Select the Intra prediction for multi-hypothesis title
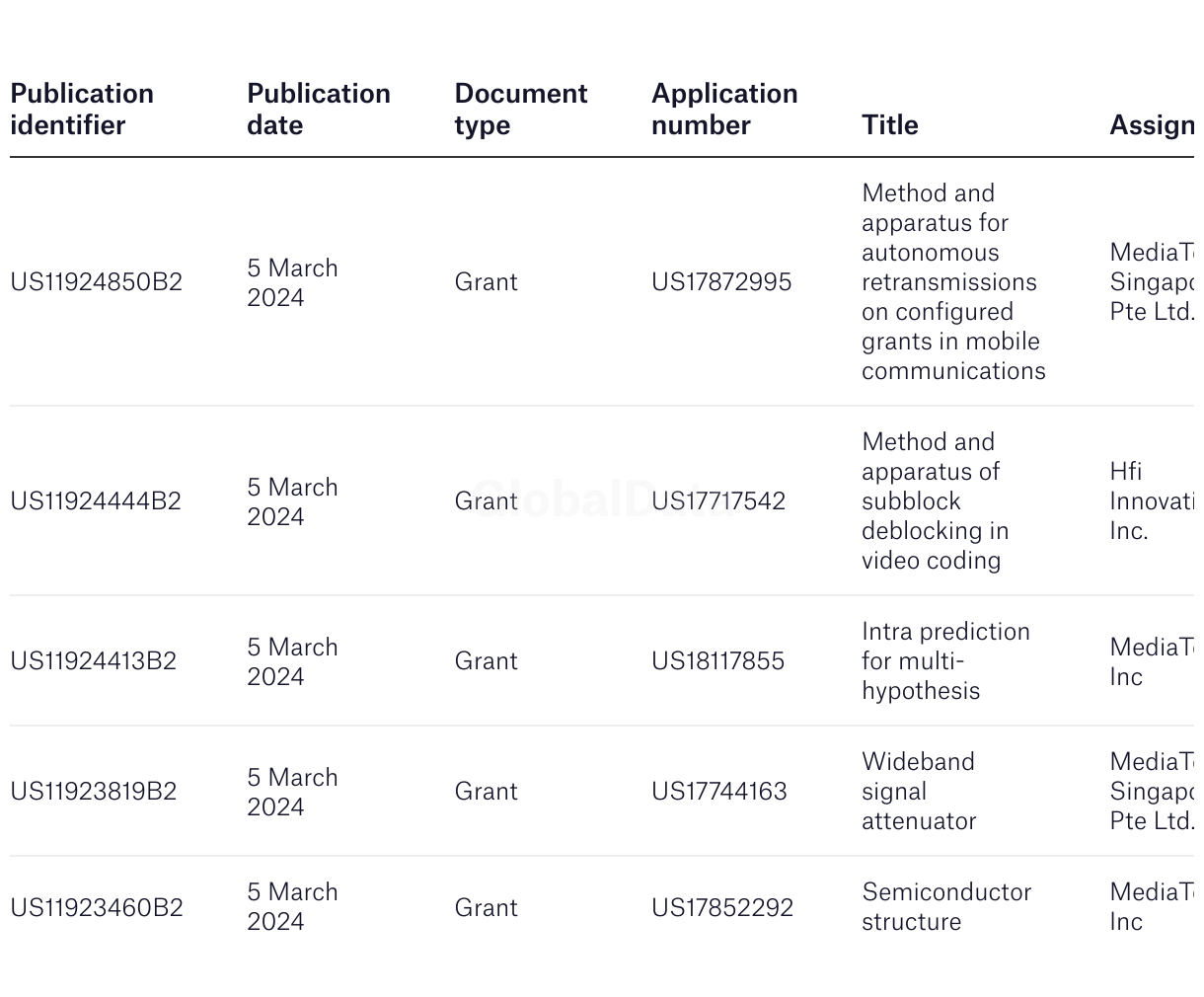This screenshot has width=1204, height=997. pyautogui.click(x=945, y=661)
